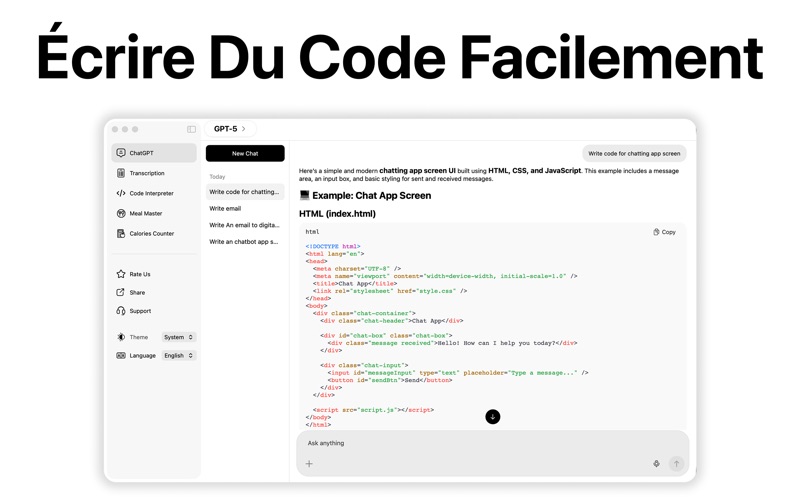Click the microphone voice input icon
This screenshot has height=500, width=800.
click(657, 464)
